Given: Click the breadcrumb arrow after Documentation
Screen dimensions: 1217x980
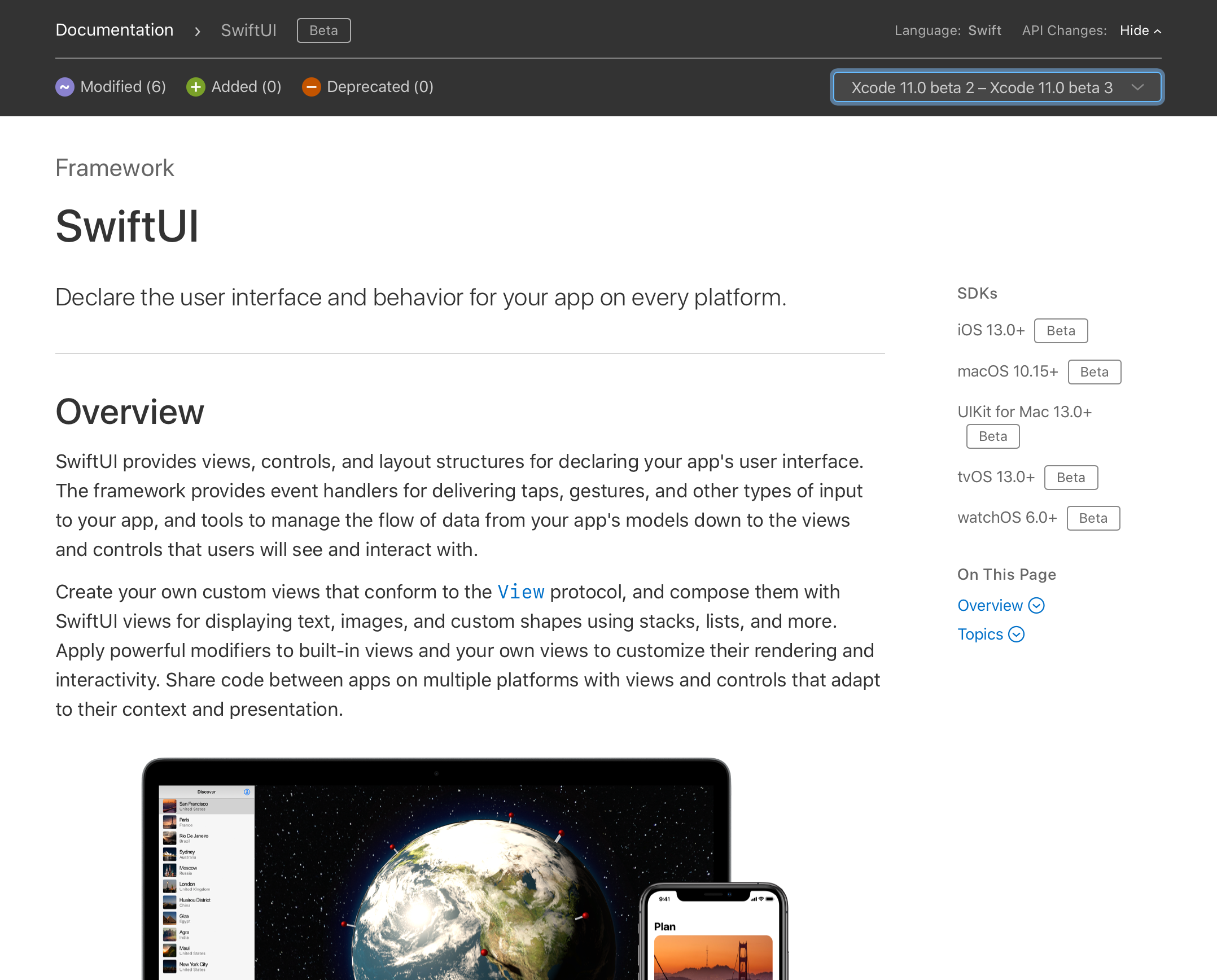Looking at the screenshot, I should click(x=197, y=31).
